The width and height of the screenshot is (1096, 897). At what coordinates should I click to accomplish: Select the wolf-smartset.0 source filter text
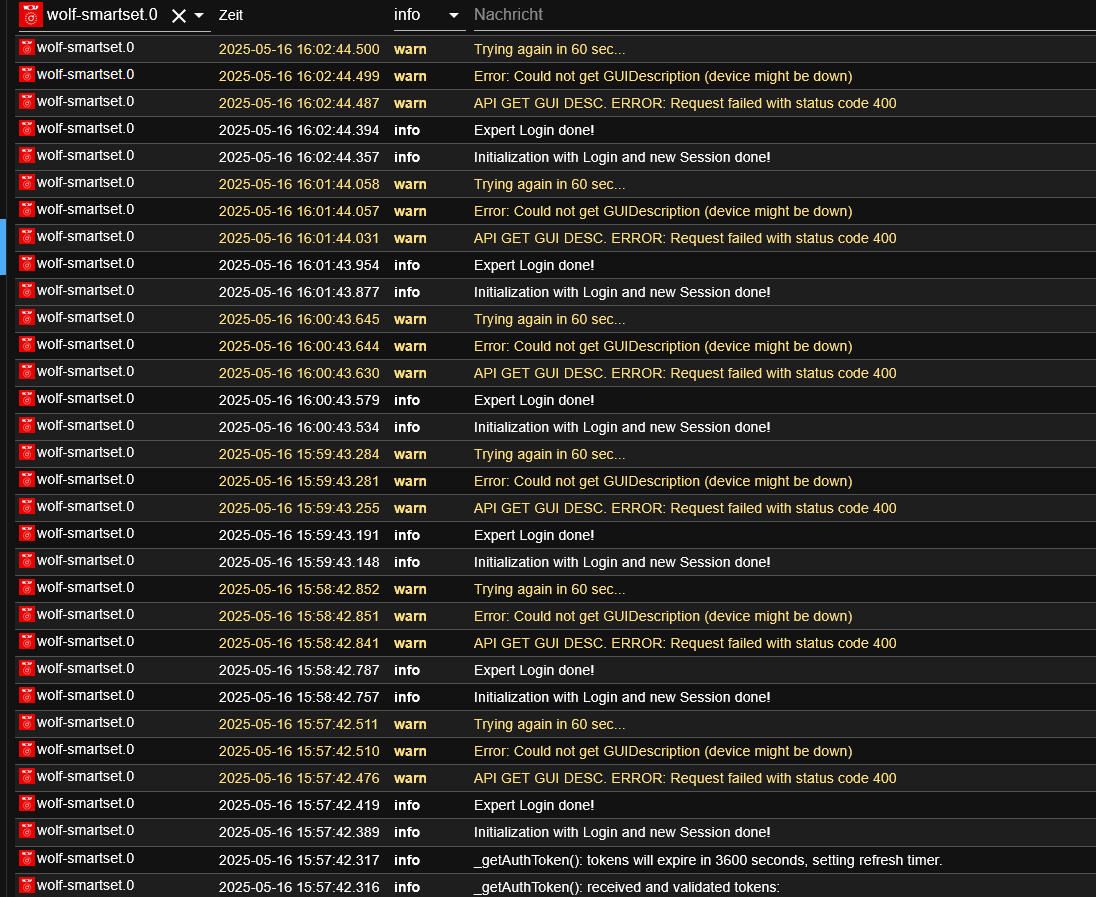102,15
